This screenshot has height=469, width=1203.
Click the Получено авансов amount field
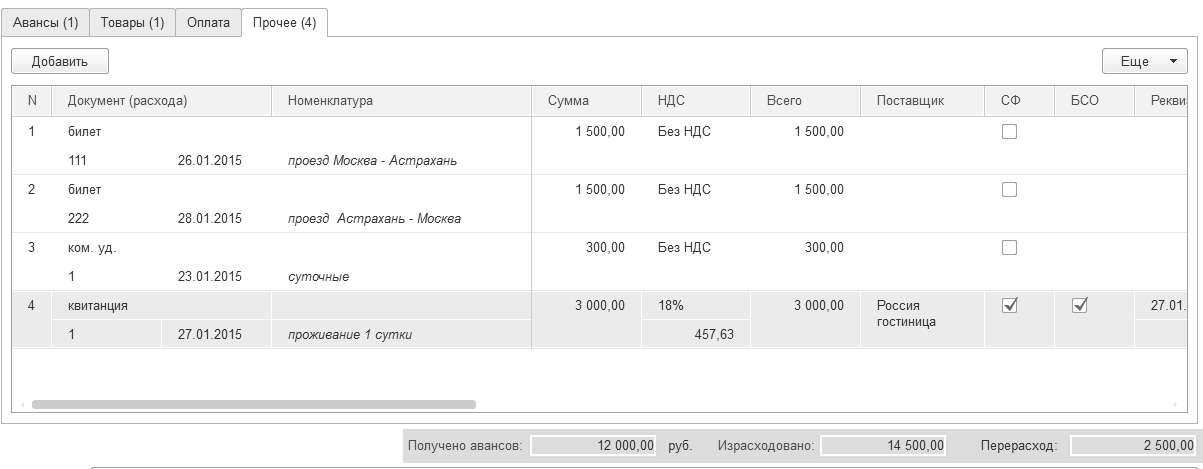coord(594,445)
